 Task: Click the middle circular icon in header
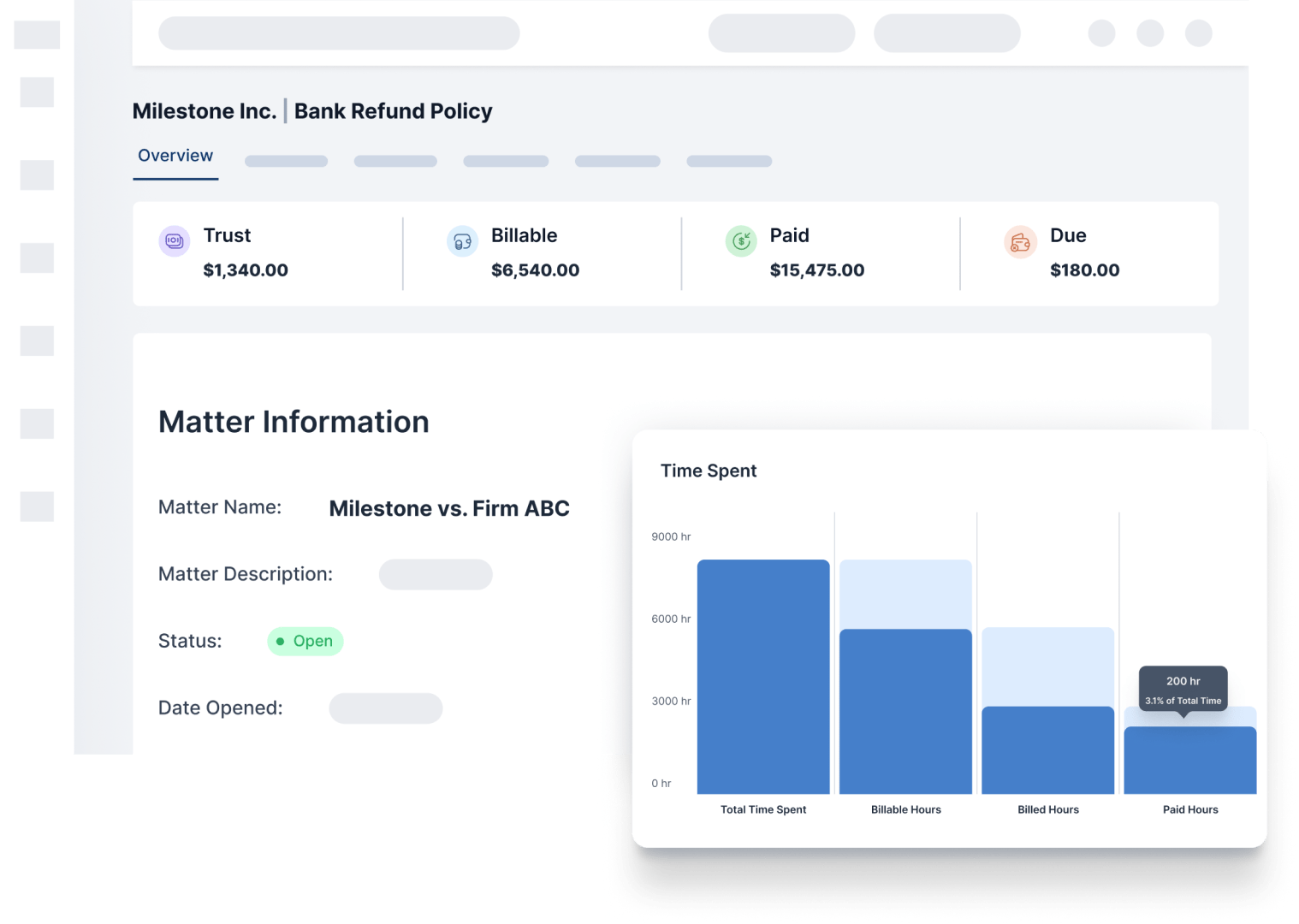[x=1150, y=33]
